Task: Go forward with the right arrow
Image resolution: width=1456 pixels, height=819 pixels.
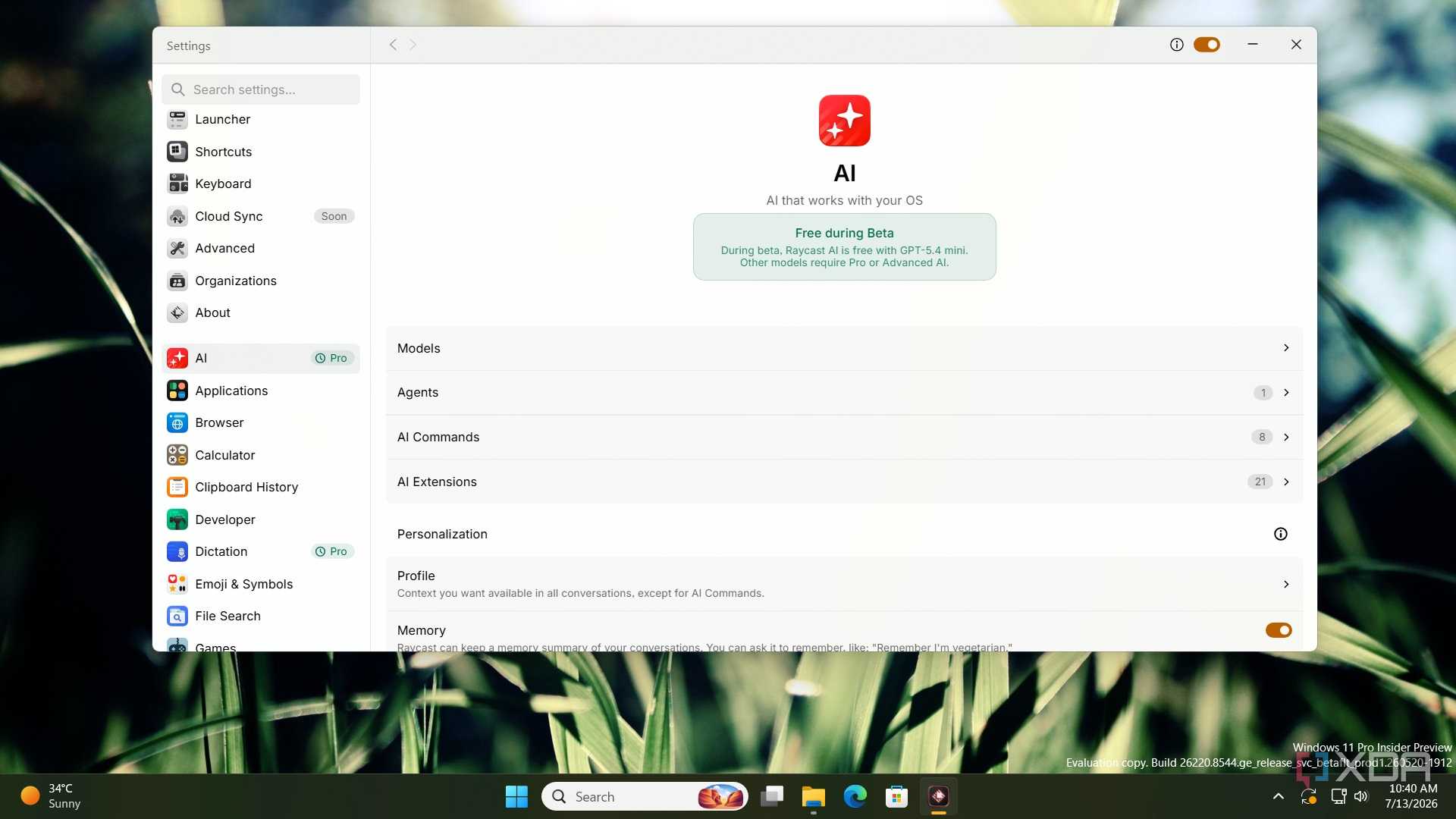Action: pos(413,45)
